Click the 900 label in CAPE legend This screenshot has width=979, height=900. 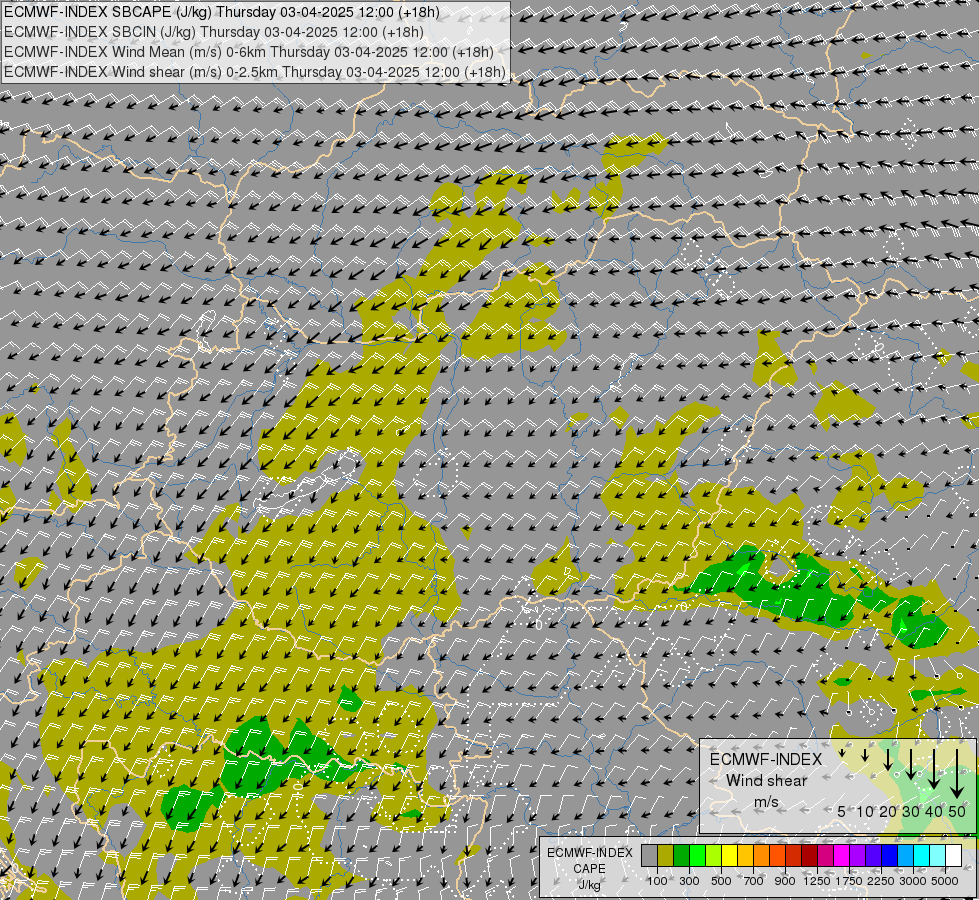tap(785, 881)
